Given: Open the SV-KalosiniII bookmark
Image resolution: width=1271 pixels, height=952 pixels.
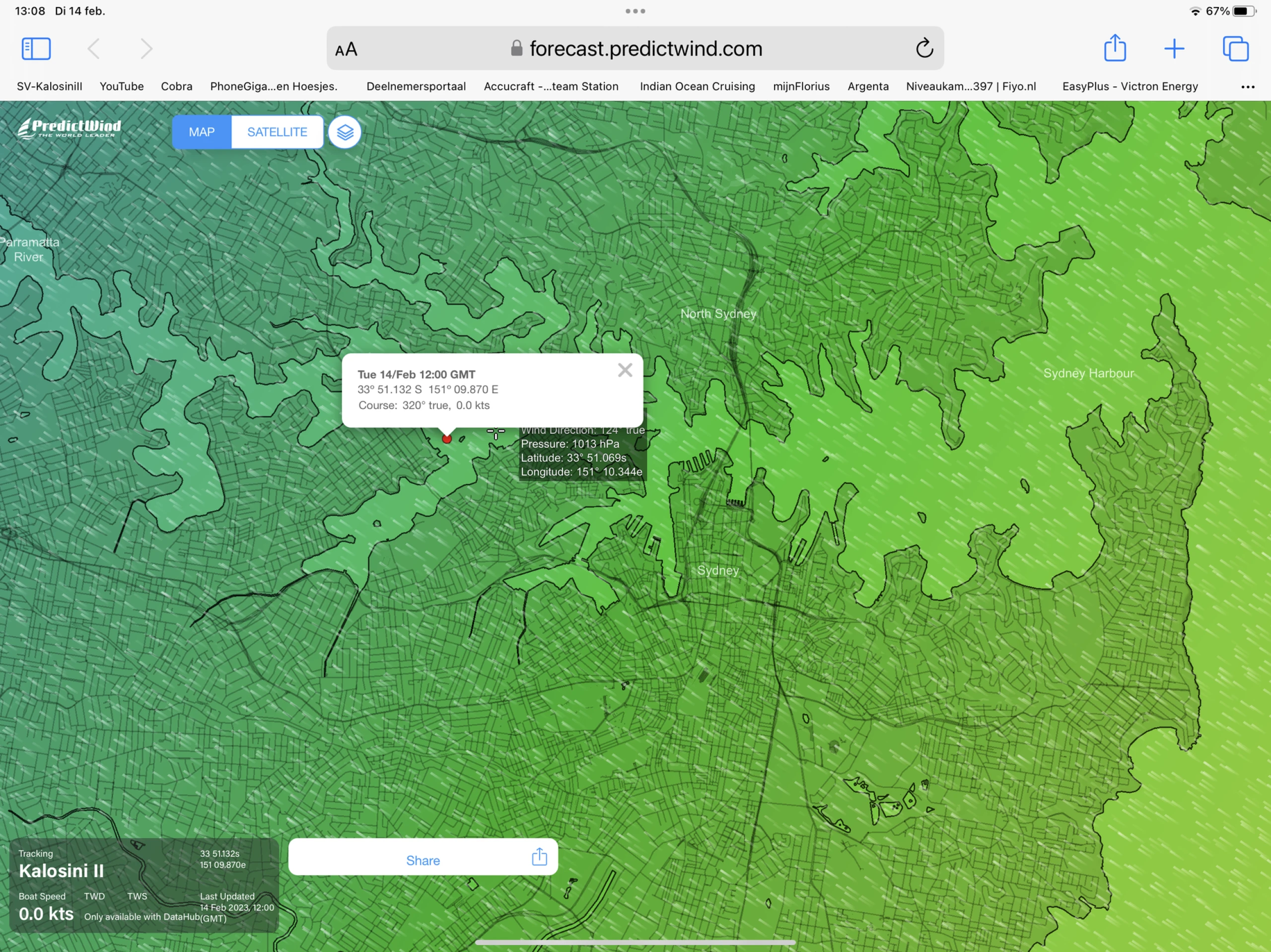Looking at the screenshot, I should click(50, 86).
